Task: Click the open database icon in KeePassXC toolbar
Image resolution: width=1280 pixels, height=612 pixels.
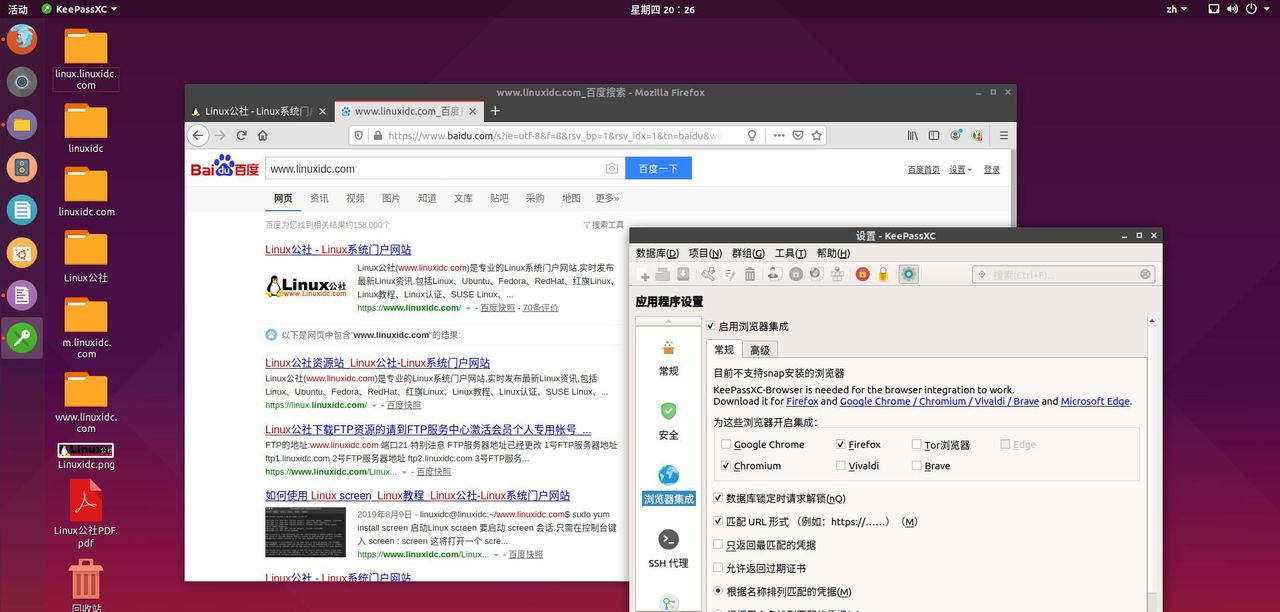Action: coord(663,275)
